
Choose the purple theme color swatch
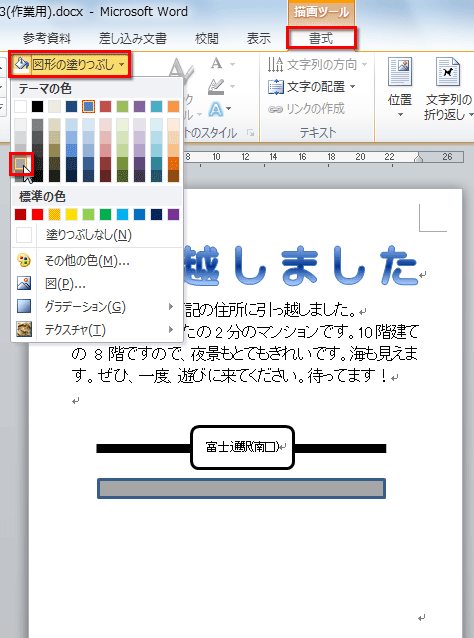click(x=139, y=107)
